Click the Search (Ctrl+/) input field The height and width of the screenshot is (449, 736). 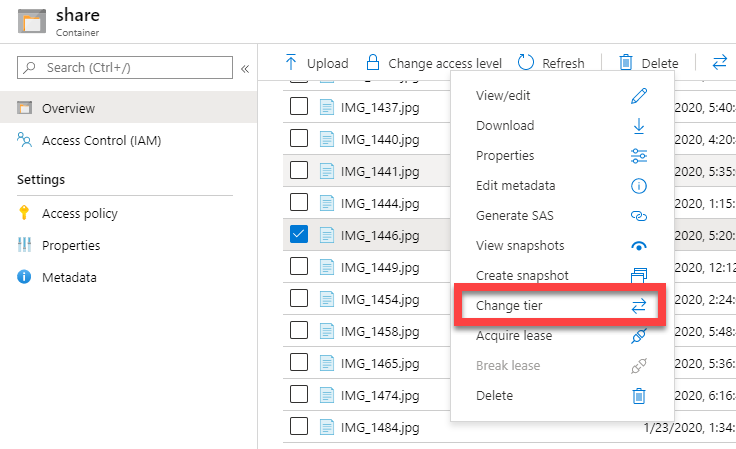[x=125, y=68]
